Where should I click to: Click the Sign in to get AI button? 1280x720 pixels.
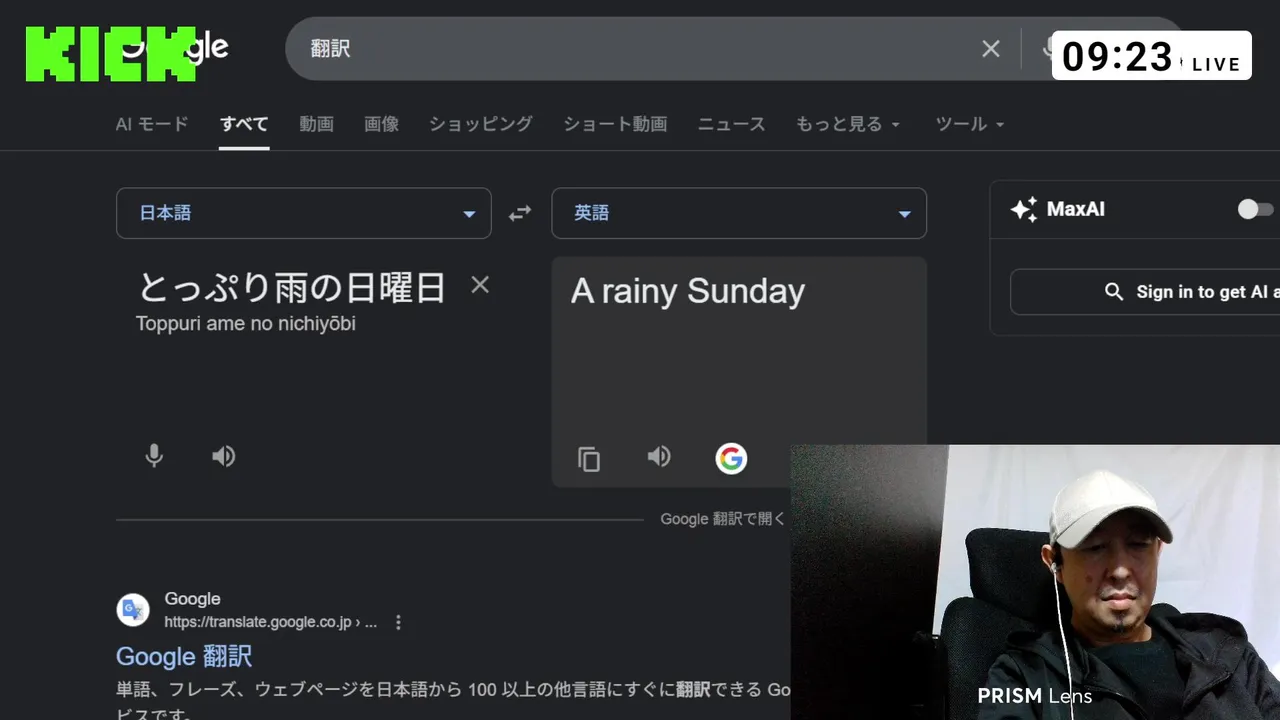click(x=1145, y=292)
